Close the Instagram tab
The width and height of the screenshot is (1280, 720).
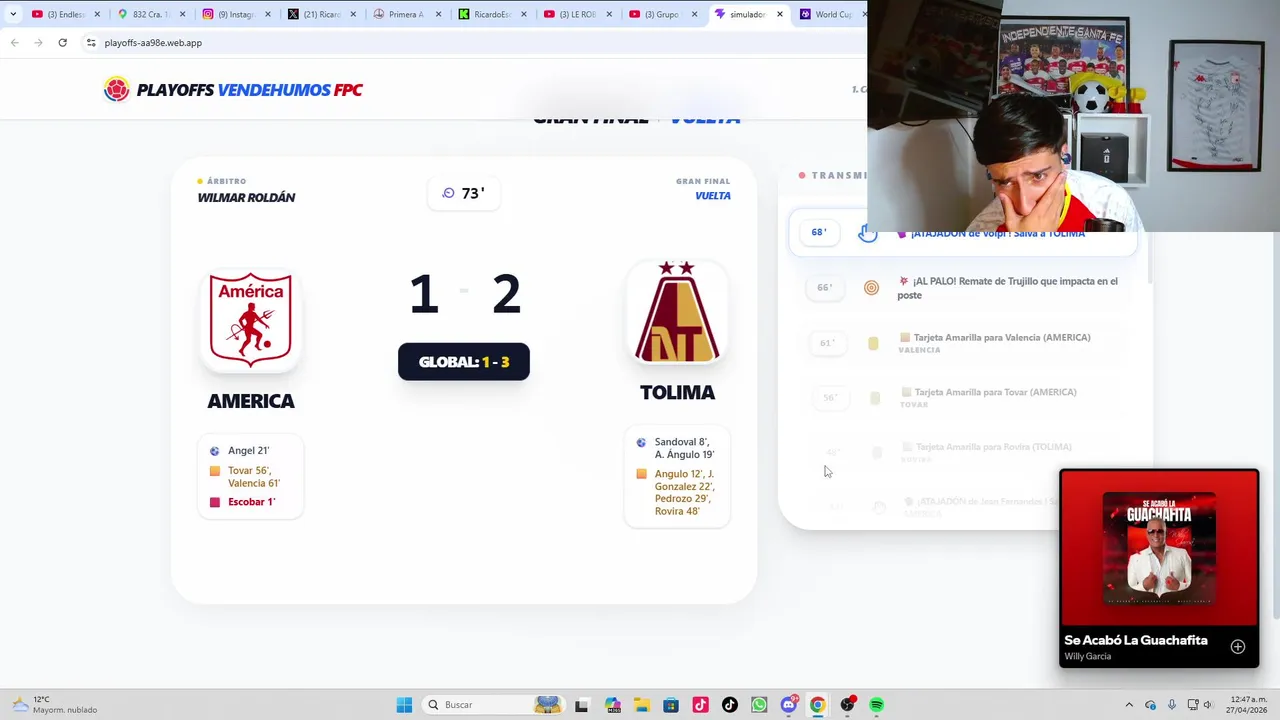click(x=267, y=14)
